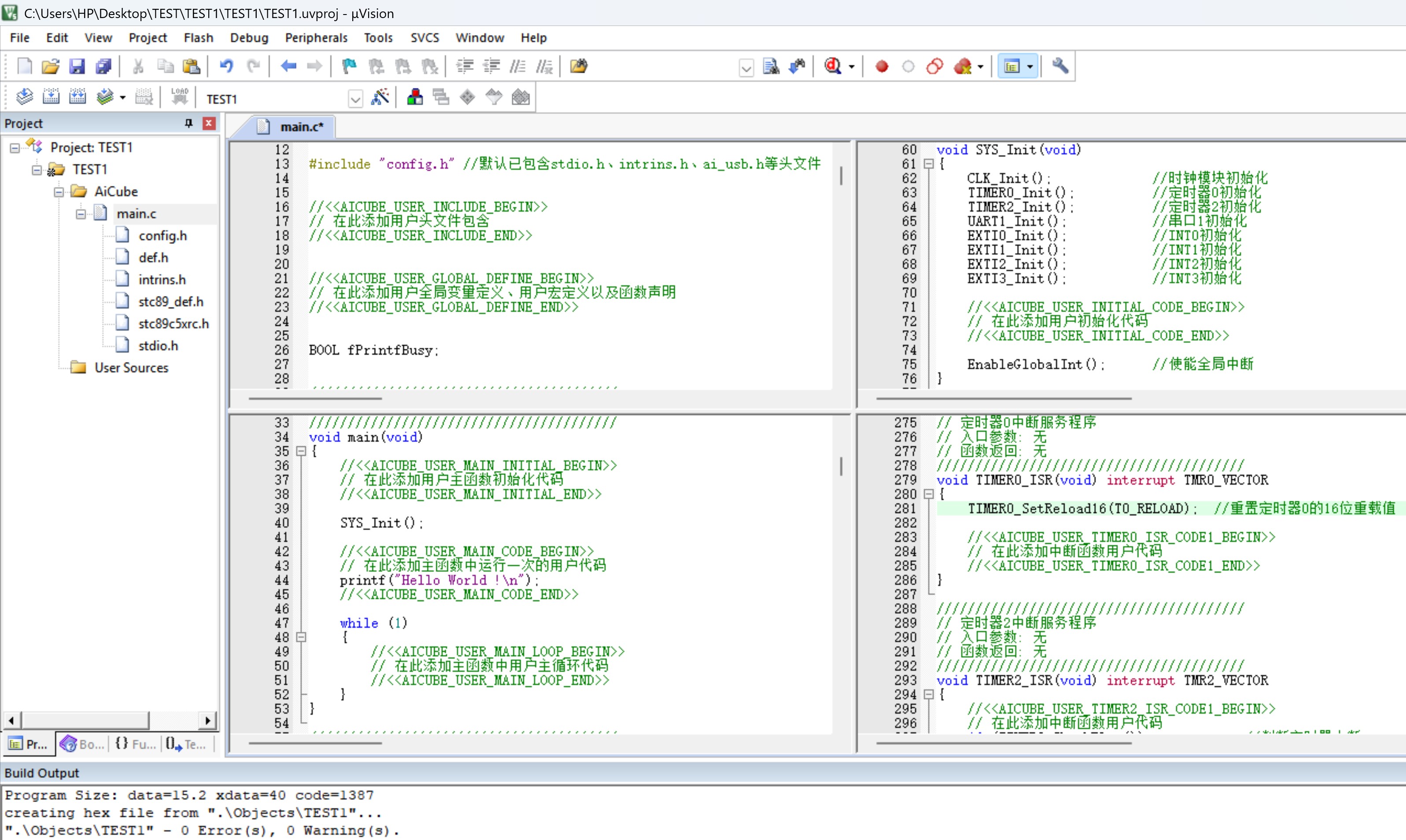
Task: Collapse code fold at line 61
Action: [928, 164]
